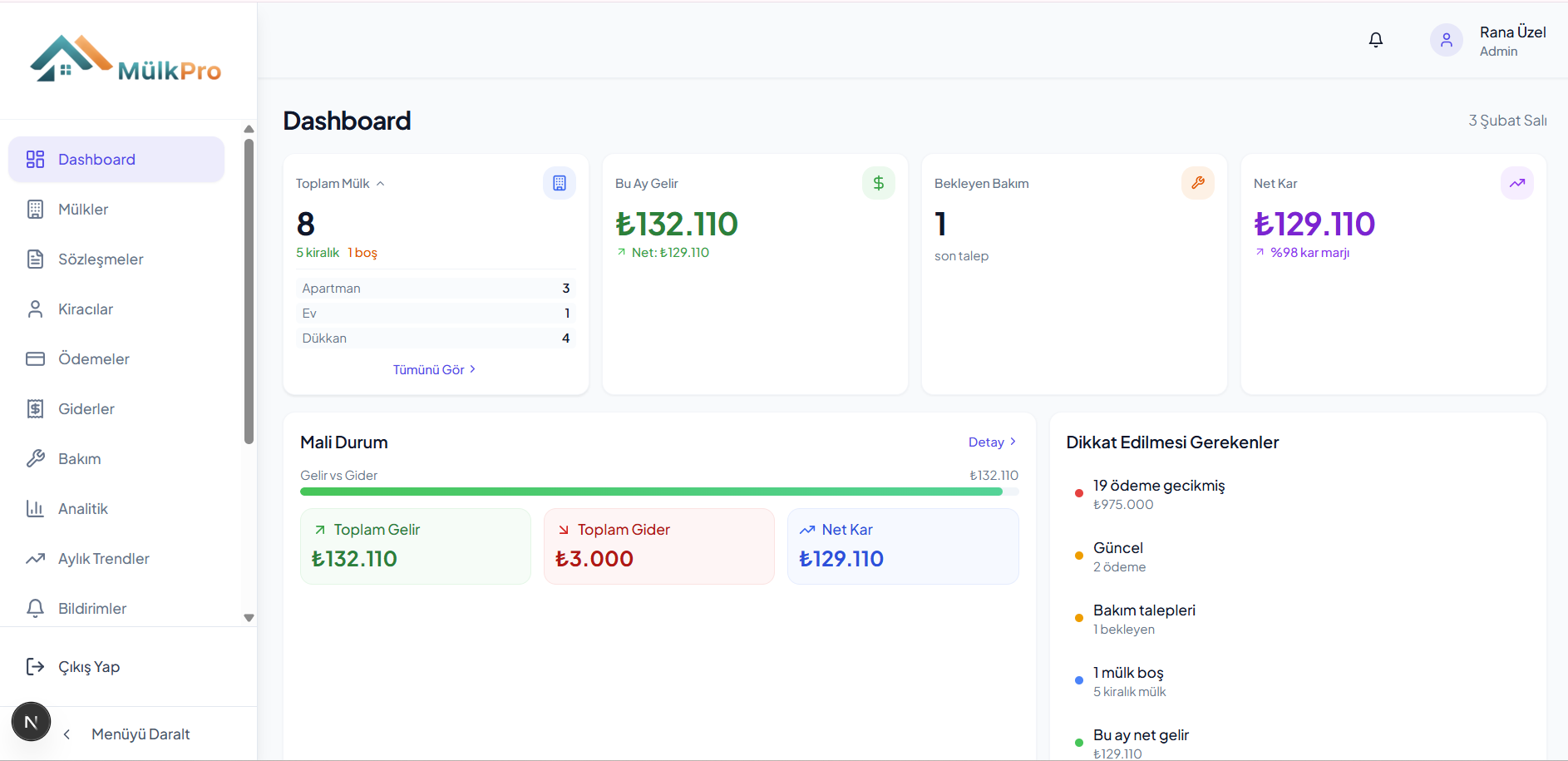
Task: Collapse the Toplam Mülk breakdown chevron
Action: [381, 184]
